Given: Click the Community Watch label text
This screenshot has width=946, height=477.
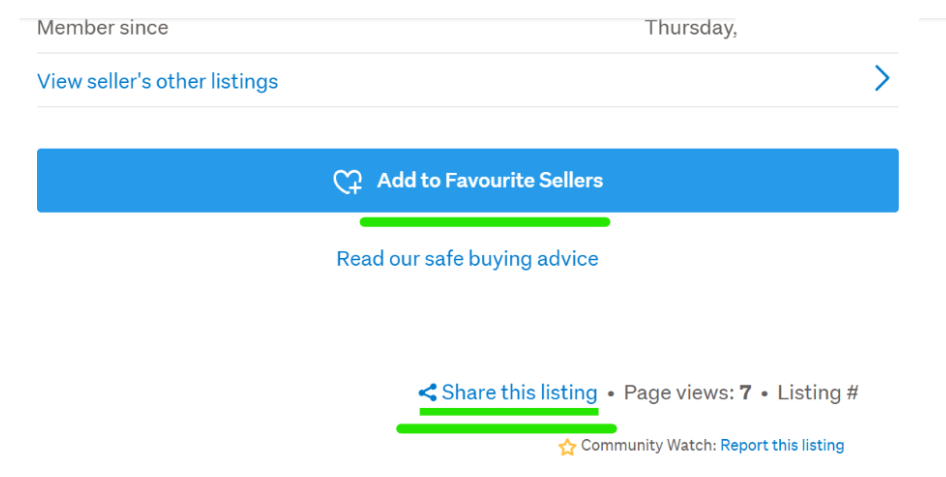Looking at the screenshot, I should coord(648,446).
